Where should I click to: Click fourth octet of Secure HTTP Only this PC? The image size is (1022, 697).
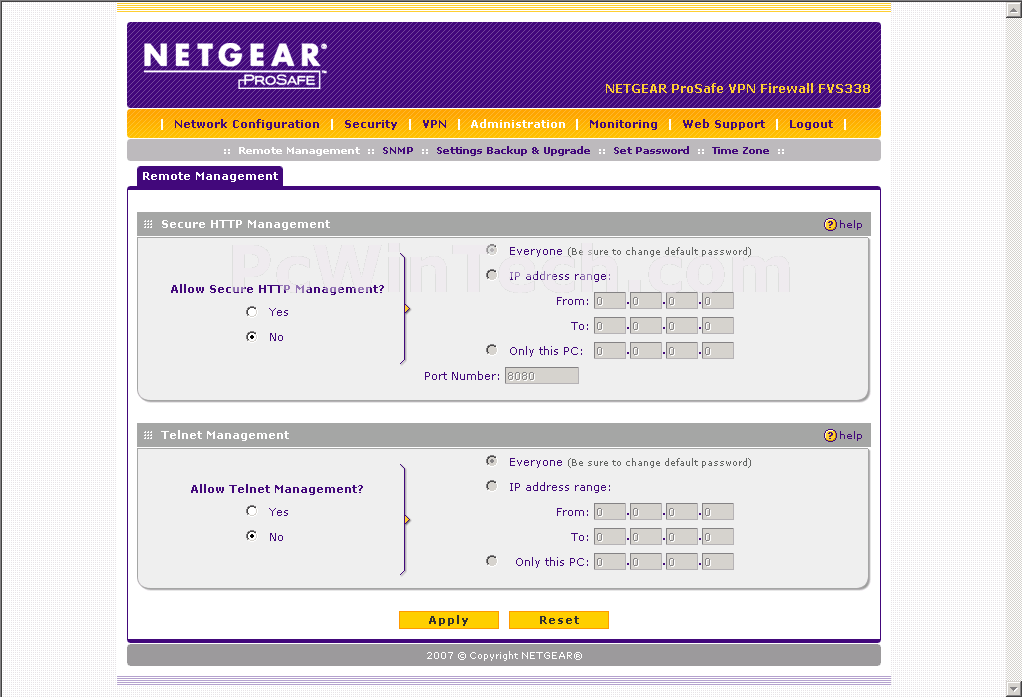[718, 351]
